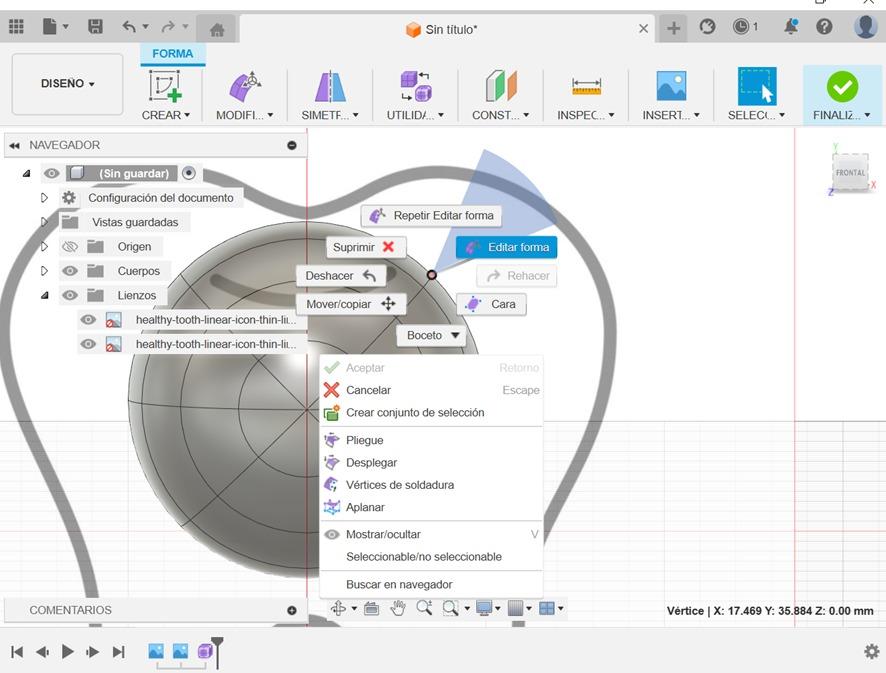This screenshot has width=886, height=673.
Task: Click the Editar forma button
Action: [507, 247]
